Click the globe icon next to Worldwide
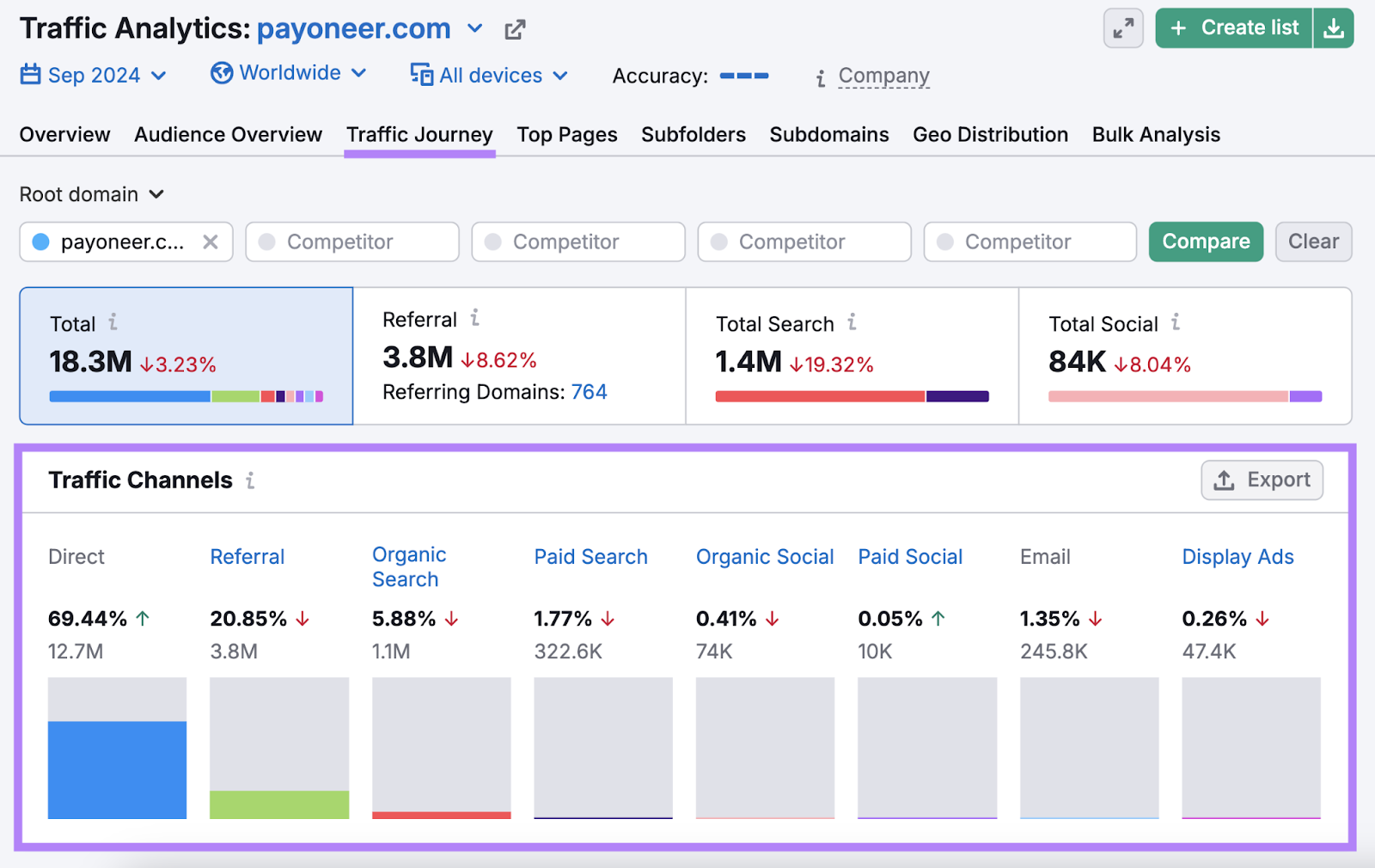This screenshot has height=868, width=1375. 222,73
